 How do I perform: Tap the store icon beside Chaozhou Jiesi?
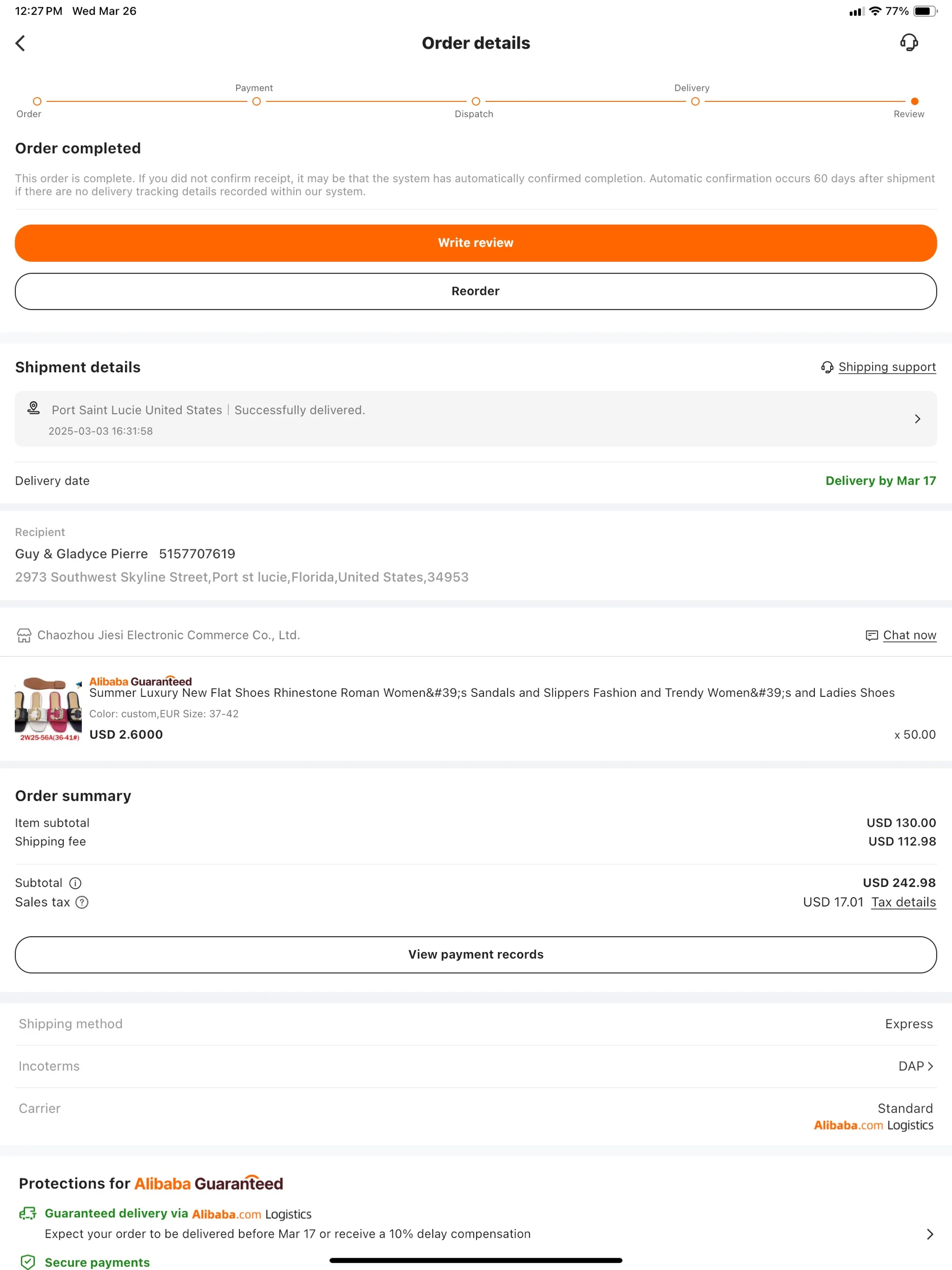[24, 635]
